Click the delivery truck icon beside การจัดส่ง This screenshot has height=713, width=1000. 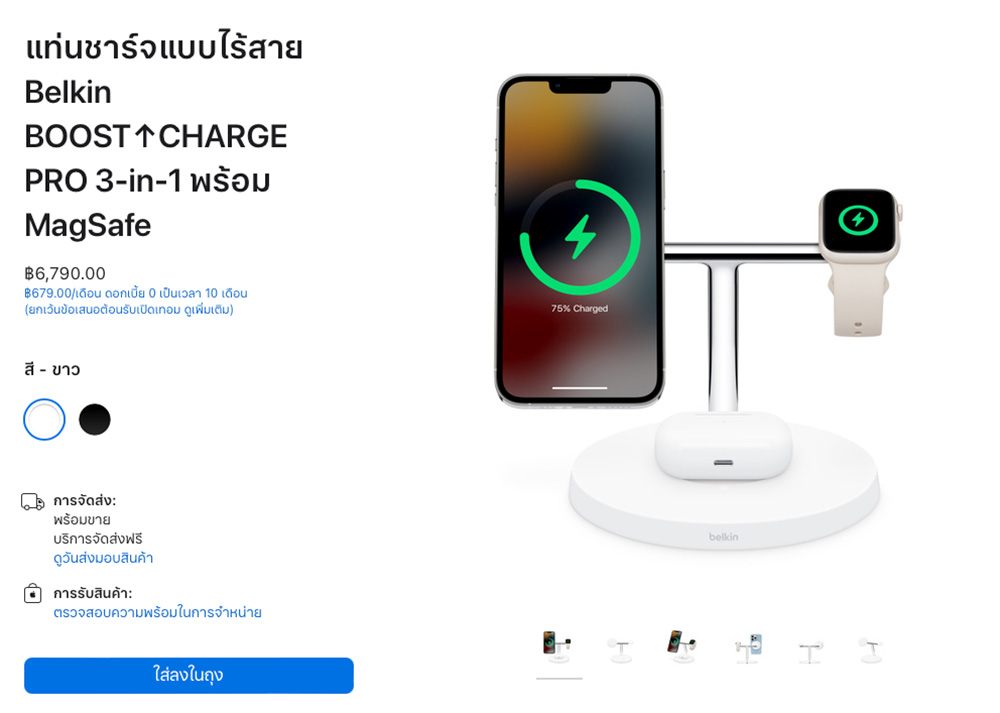[33, 502]
